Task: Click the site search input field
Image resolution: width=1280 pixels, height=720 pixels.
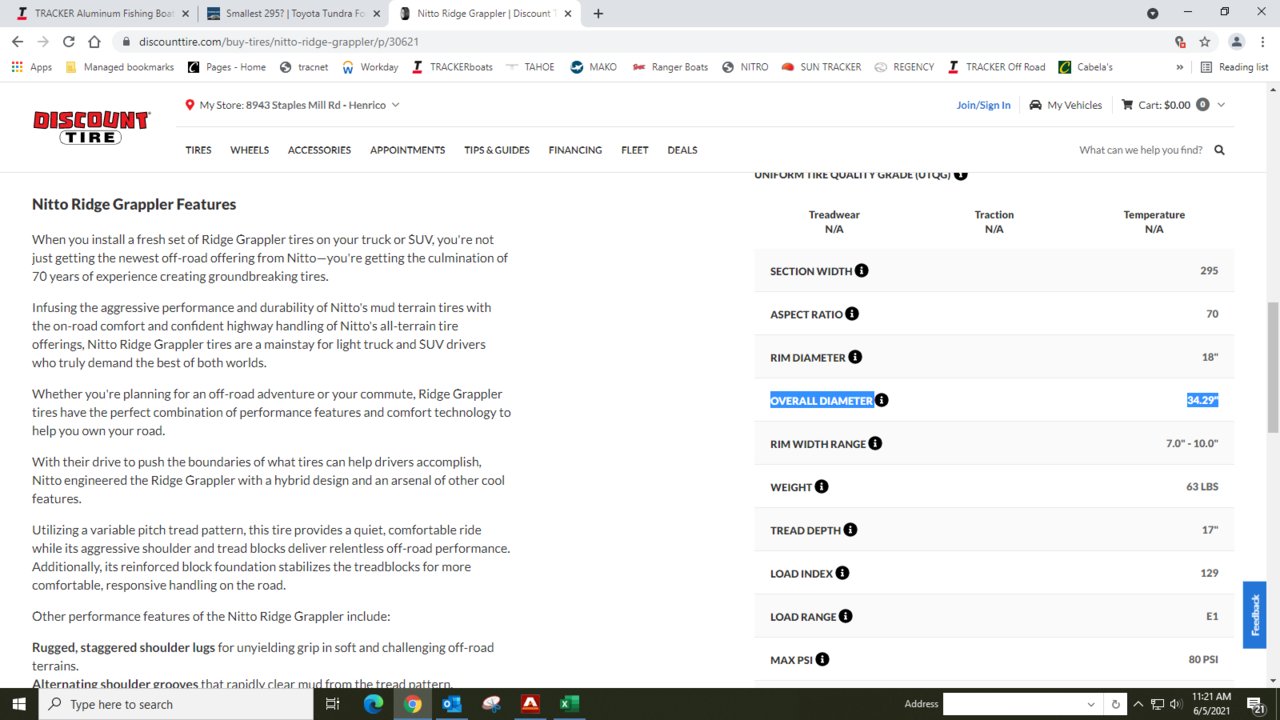Action: pyautogui.click(x=1141, y=150)
